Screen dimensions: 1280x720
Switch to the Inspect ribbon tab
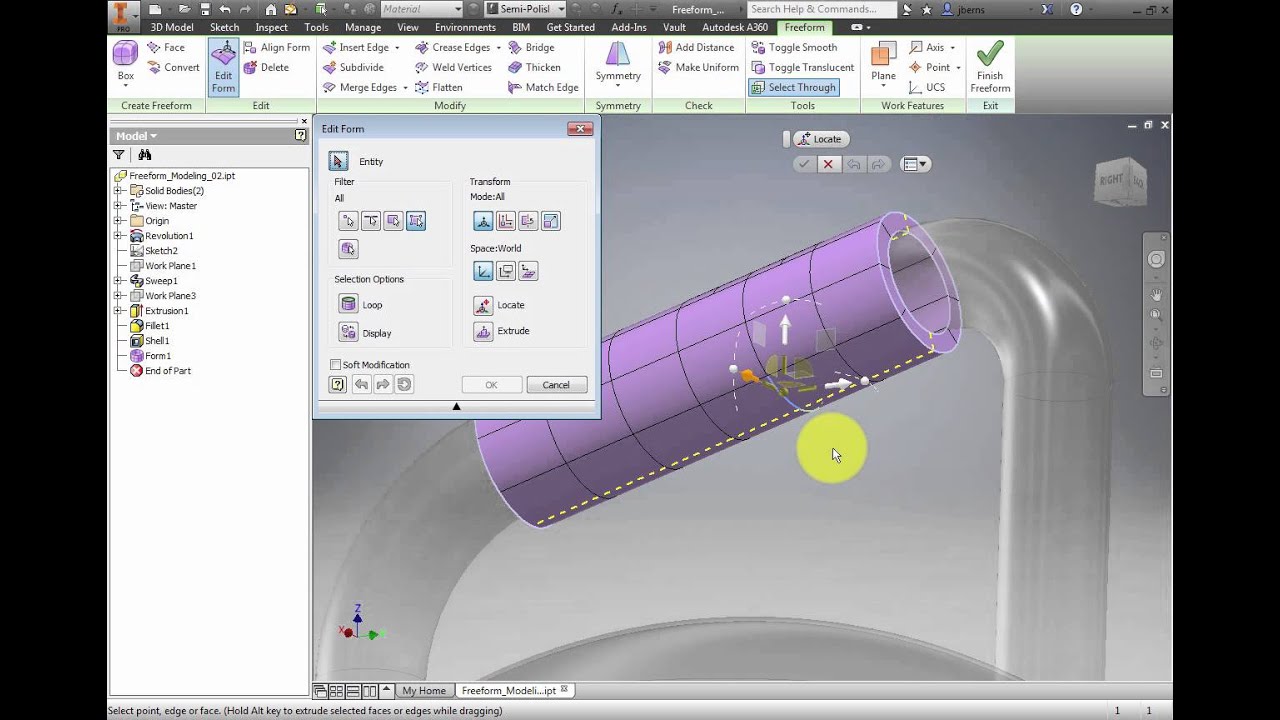[x=271, y=27]
